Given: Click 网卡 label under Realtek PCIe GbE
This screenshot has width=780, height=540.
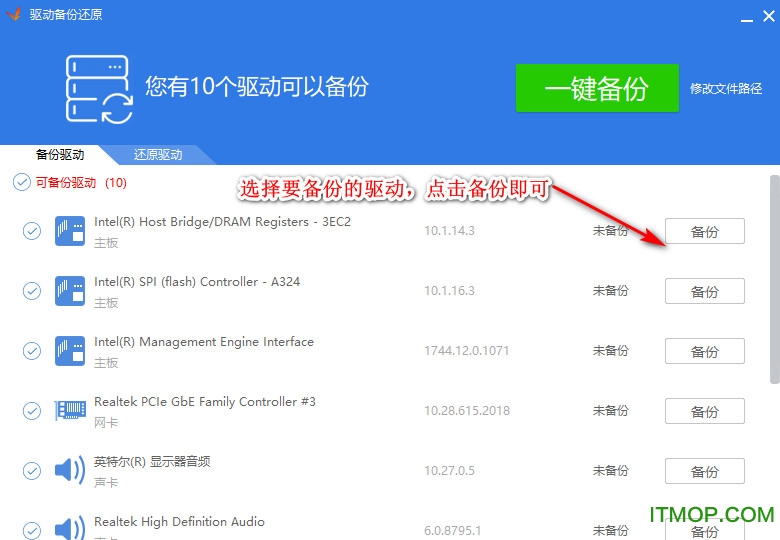Looking at the screenshot, I should [x=106, y=423].
